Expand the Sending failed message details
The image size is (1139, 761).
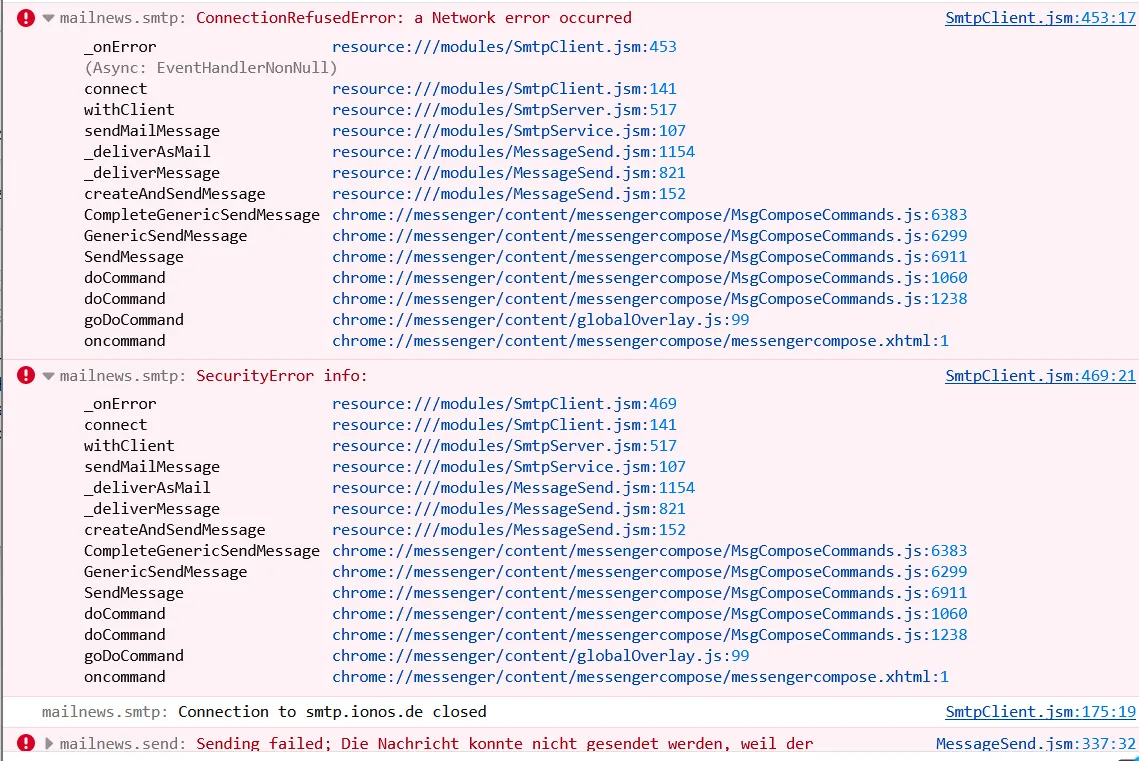coord(49,744)
